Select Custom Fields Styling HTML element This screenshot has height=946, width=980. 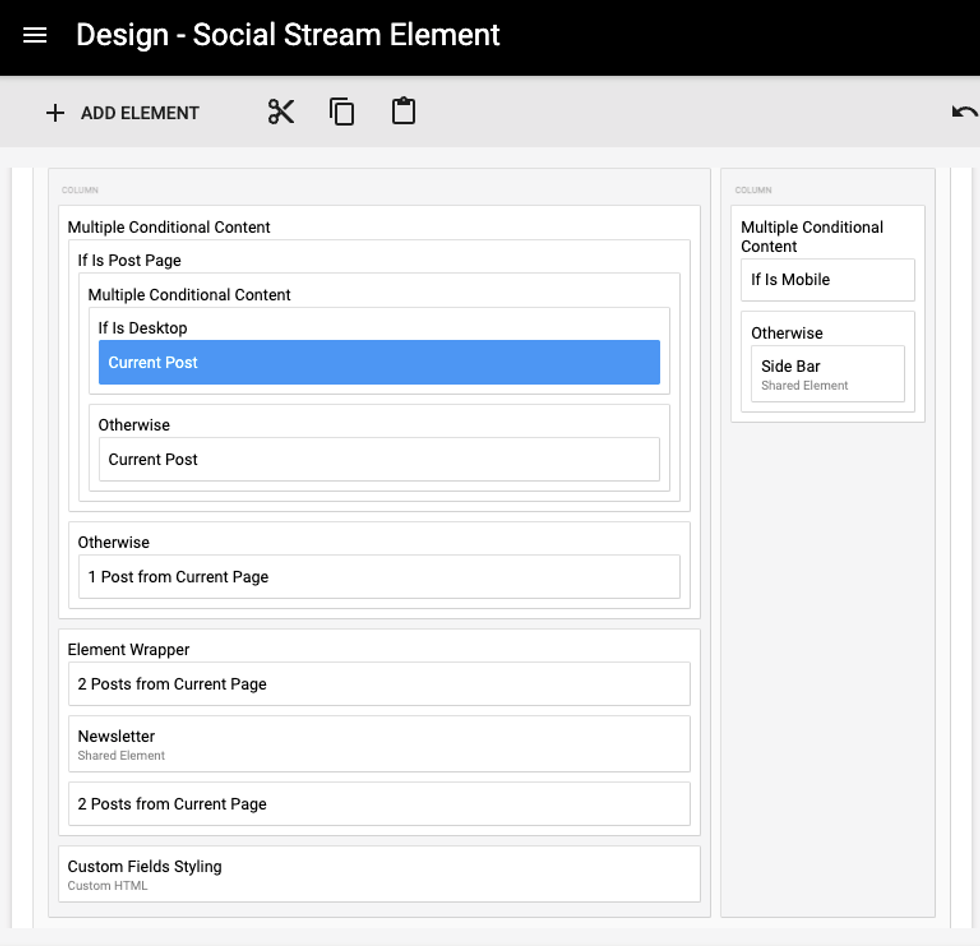pos(379,874)
